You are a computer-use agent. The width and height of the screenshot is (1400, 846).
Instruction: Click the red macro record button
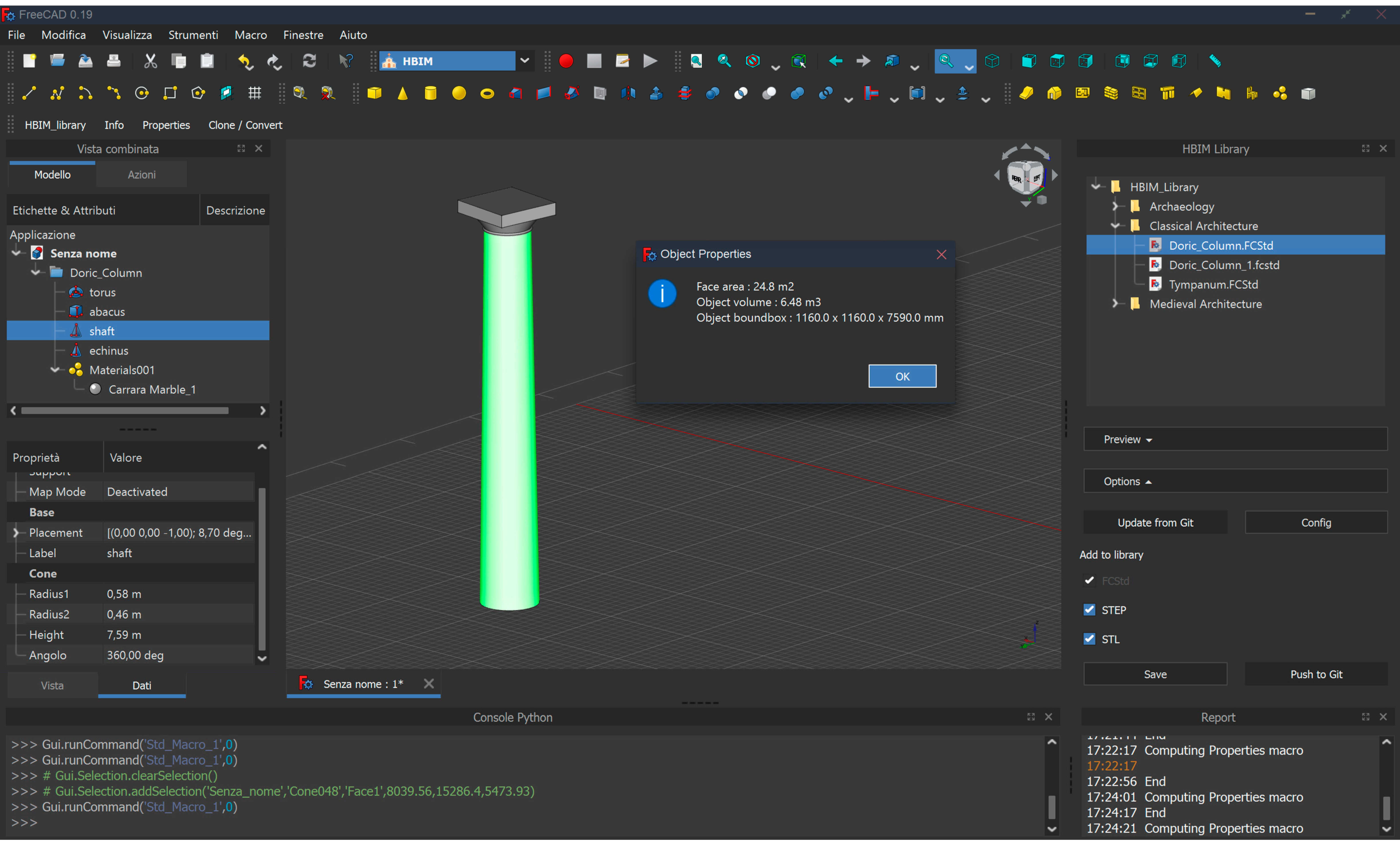tap(566, 61)
